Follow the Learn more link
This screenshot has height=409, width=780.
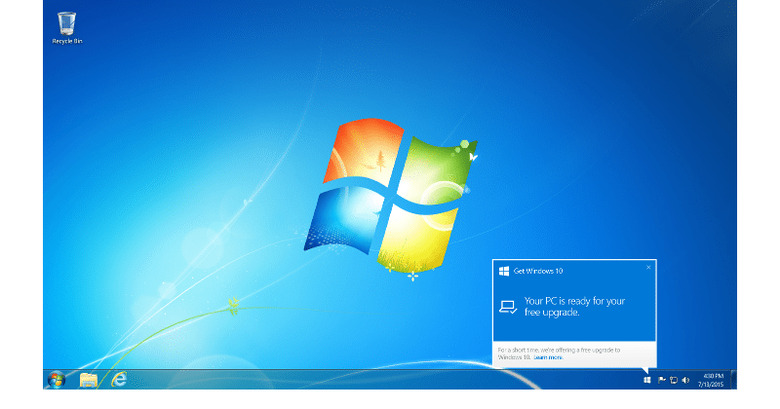(548, 357)
